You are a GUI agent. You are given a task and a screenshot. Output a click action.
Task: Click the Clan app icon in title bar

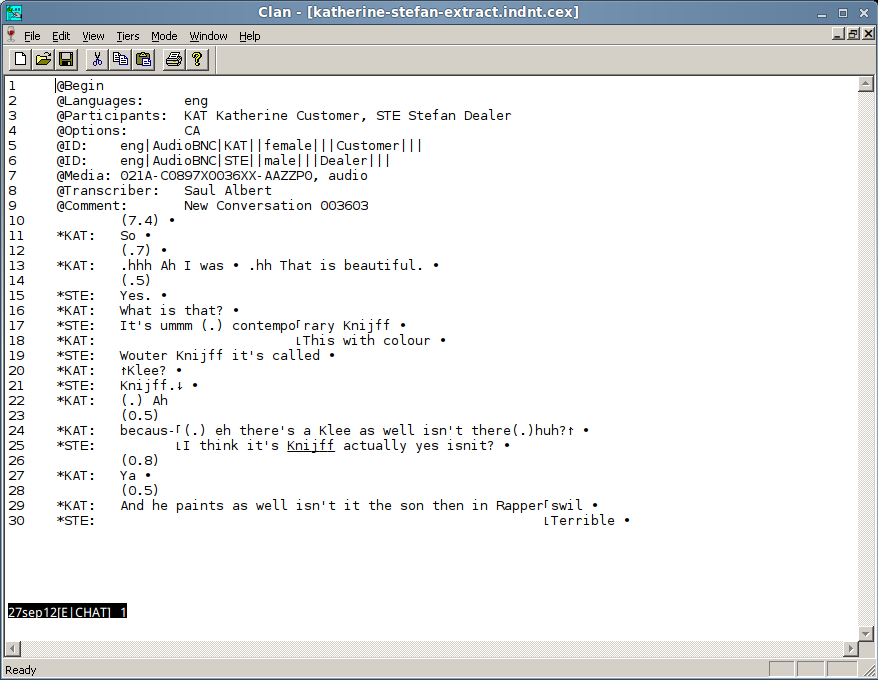(x=13, y=12)
